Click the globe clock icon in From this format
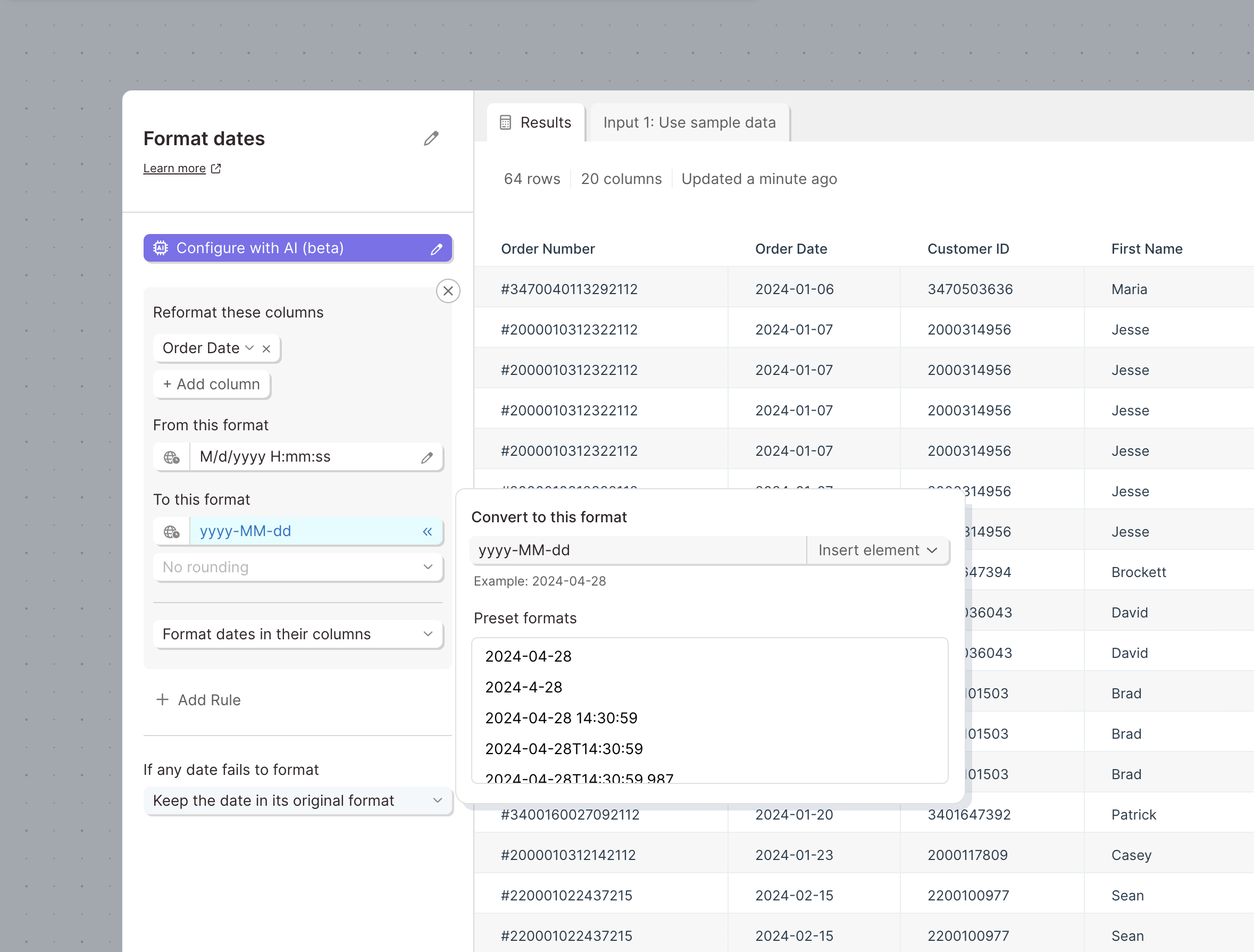 click(172, 457)
